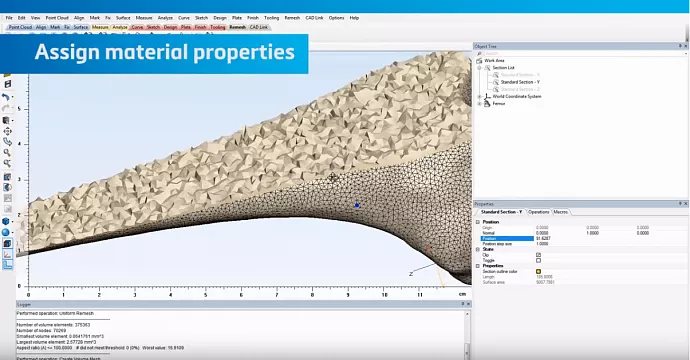Open the Point Cloud menu
This screenshot has width=690, height=360.
click(x=57, y=18)
